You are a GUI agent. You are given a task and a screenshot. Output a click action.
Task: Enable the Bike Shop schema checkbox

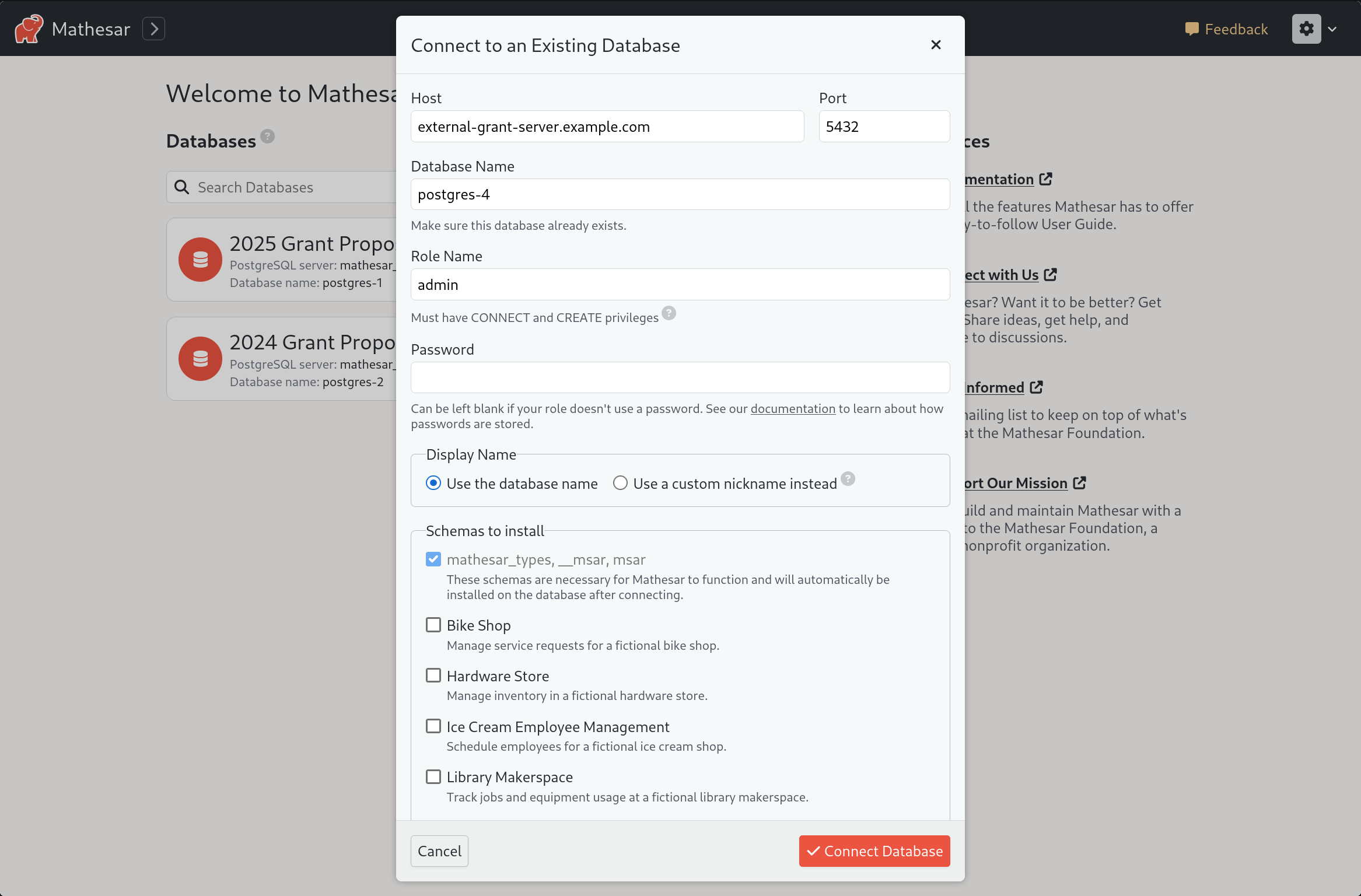pos(432,625)
